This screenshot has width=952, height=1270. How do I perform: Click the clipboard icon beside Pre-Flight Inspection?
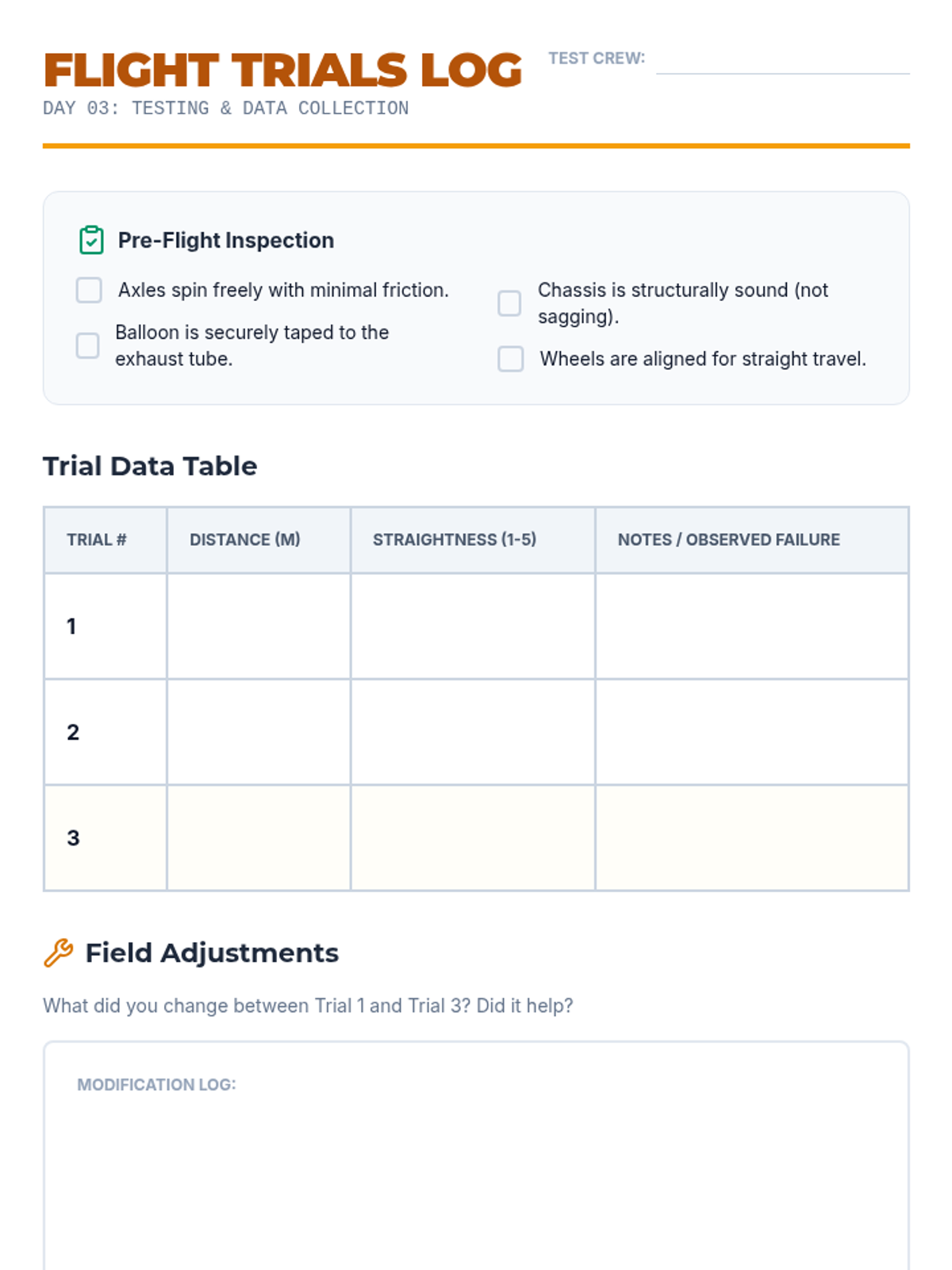click(x=91, y=240)
